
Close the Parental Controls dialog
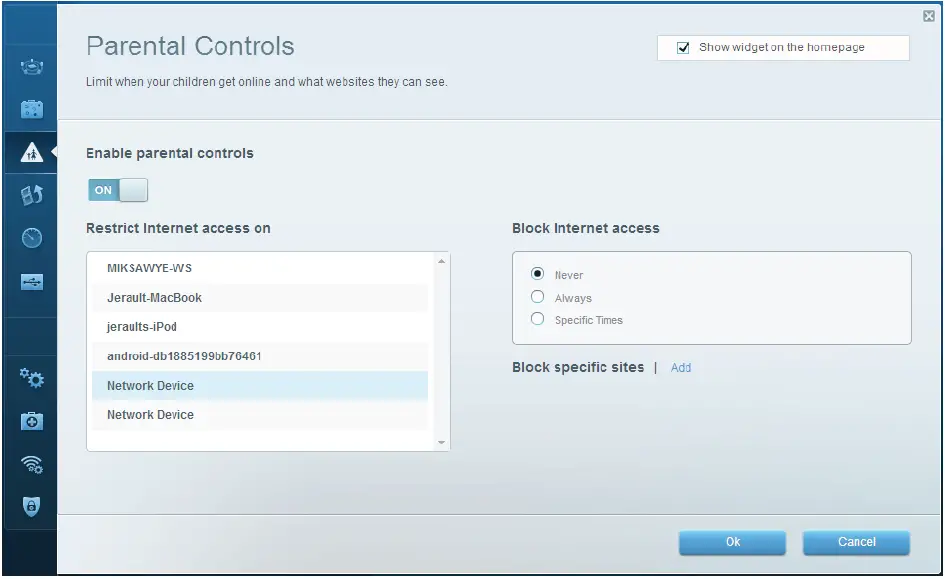929,16
